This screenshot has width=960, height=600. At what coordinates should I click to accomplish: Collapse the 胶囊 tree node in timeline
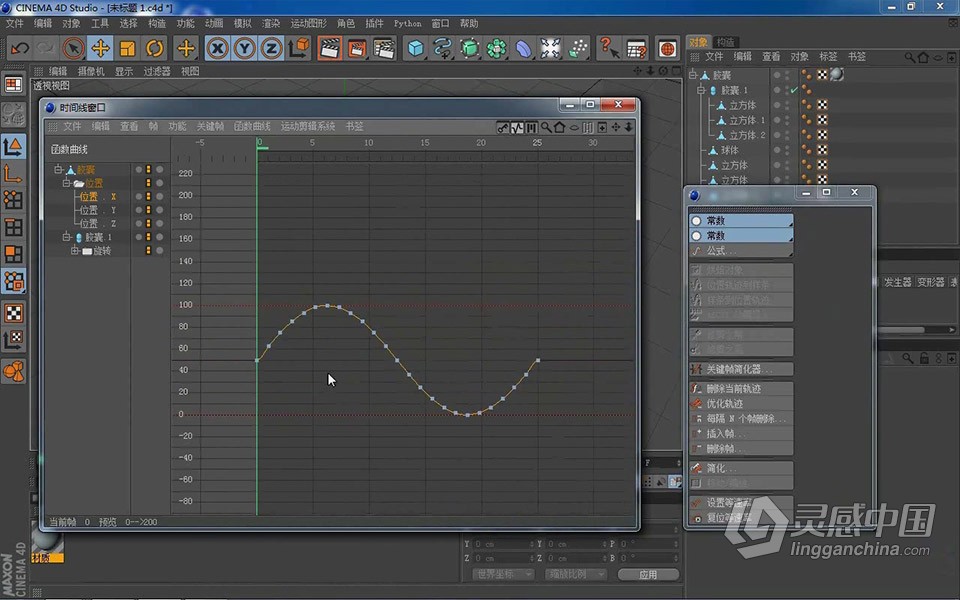58,169
